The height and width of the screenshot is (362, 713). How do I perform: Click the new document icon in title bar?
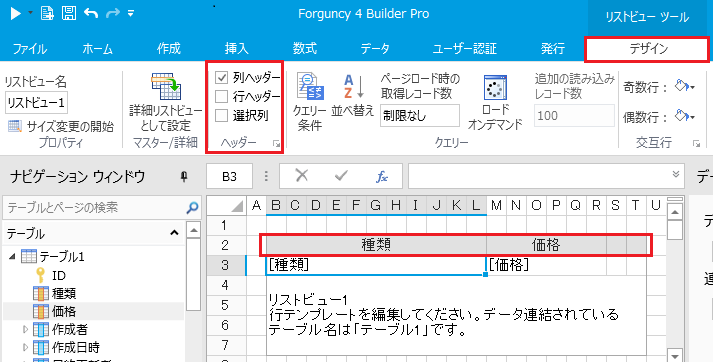[x=47, y=13]
